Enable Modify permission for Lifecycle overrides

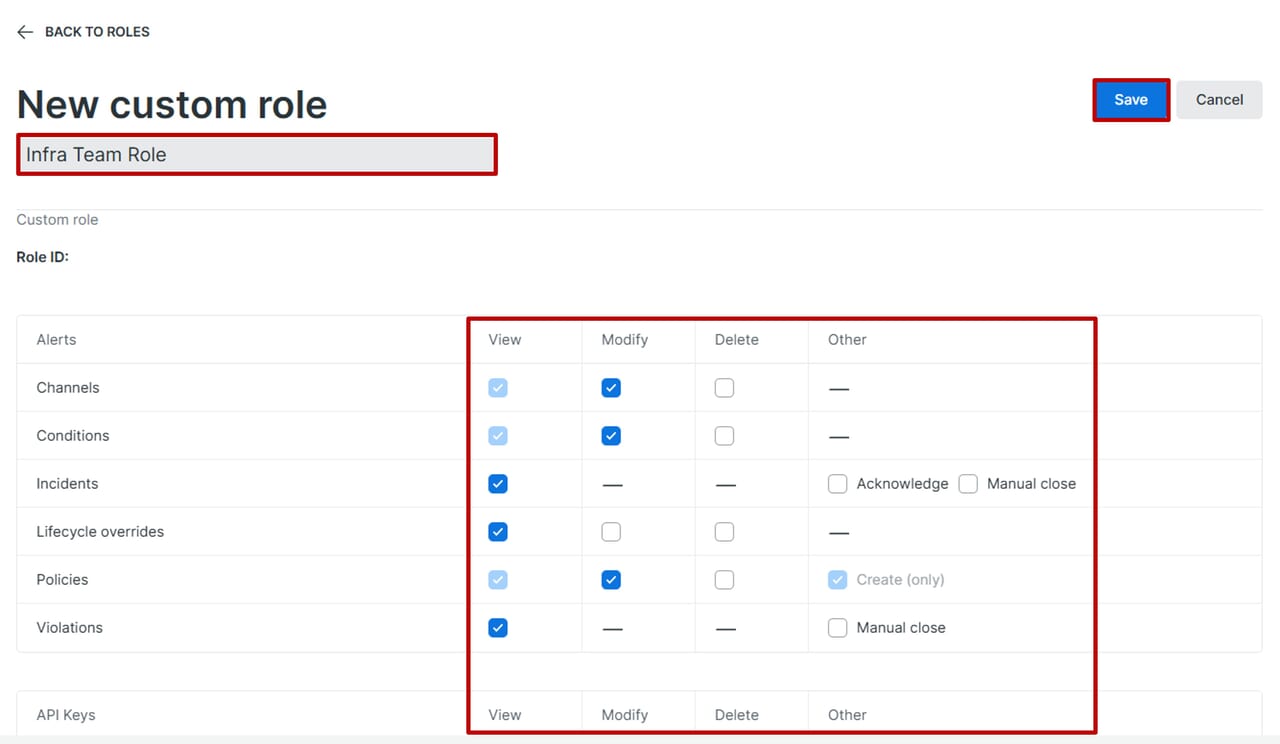pos(611,532)
